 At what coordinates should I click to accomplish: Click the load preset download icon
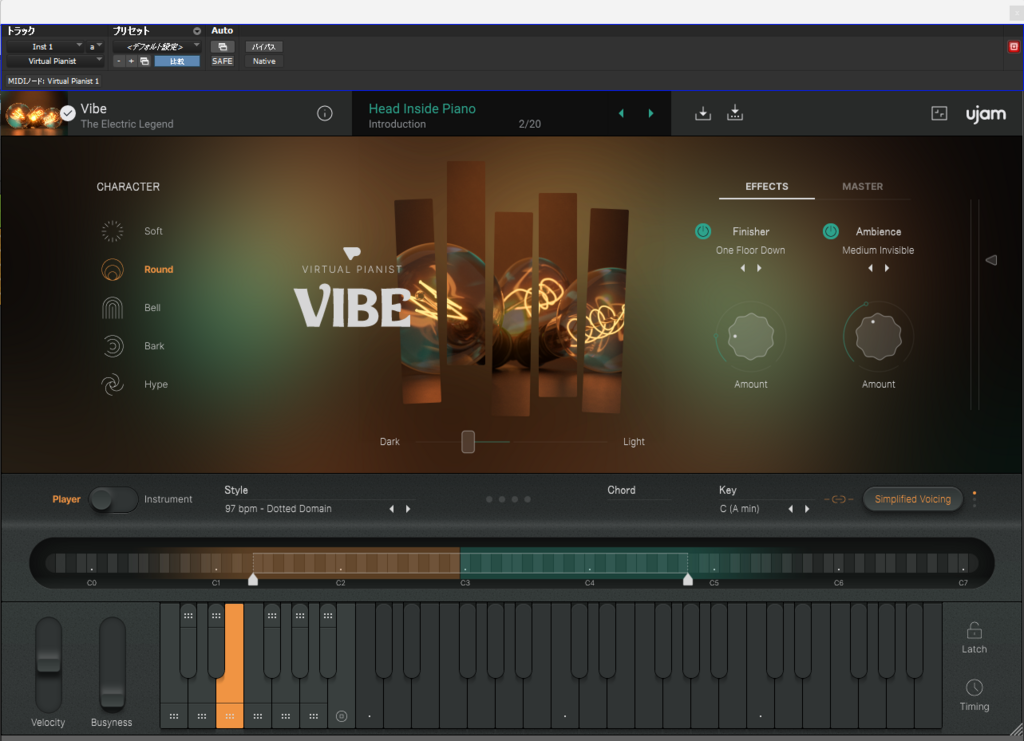click(x=703, y=114)
